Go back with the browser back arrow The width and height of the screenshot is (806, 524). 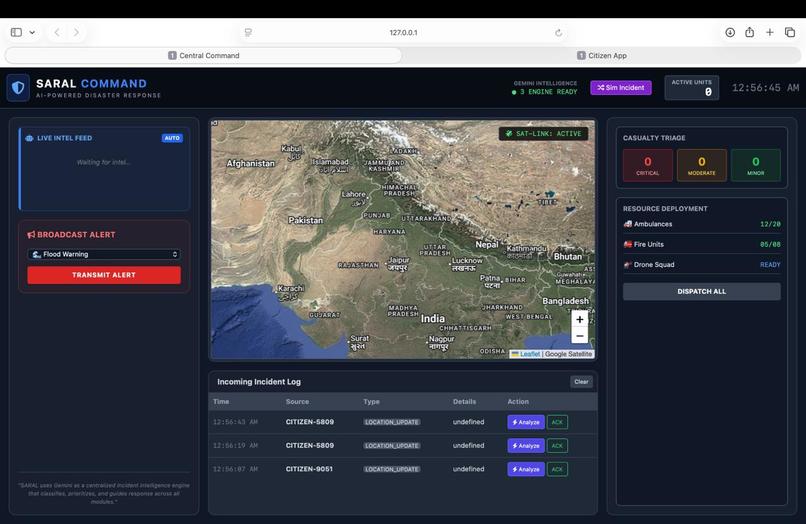coord(57,32)
